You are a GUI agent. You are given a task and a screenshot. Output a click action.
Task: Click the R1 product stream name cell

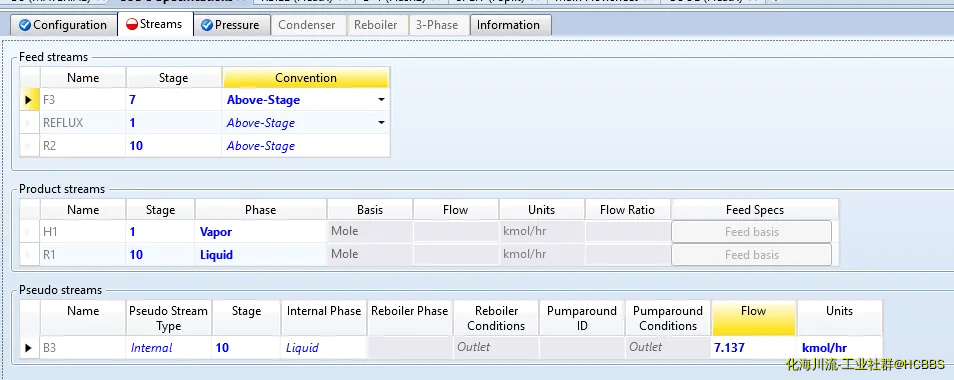point(83,255)
